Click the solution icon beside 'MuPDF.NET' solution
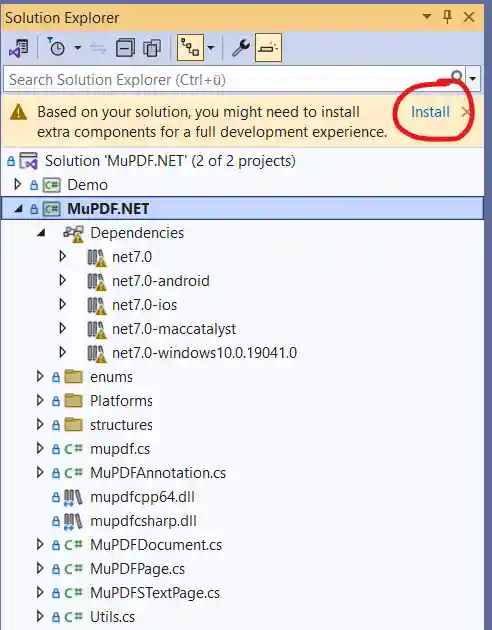Viewport: 492px width, 630px height. point(29,162)
